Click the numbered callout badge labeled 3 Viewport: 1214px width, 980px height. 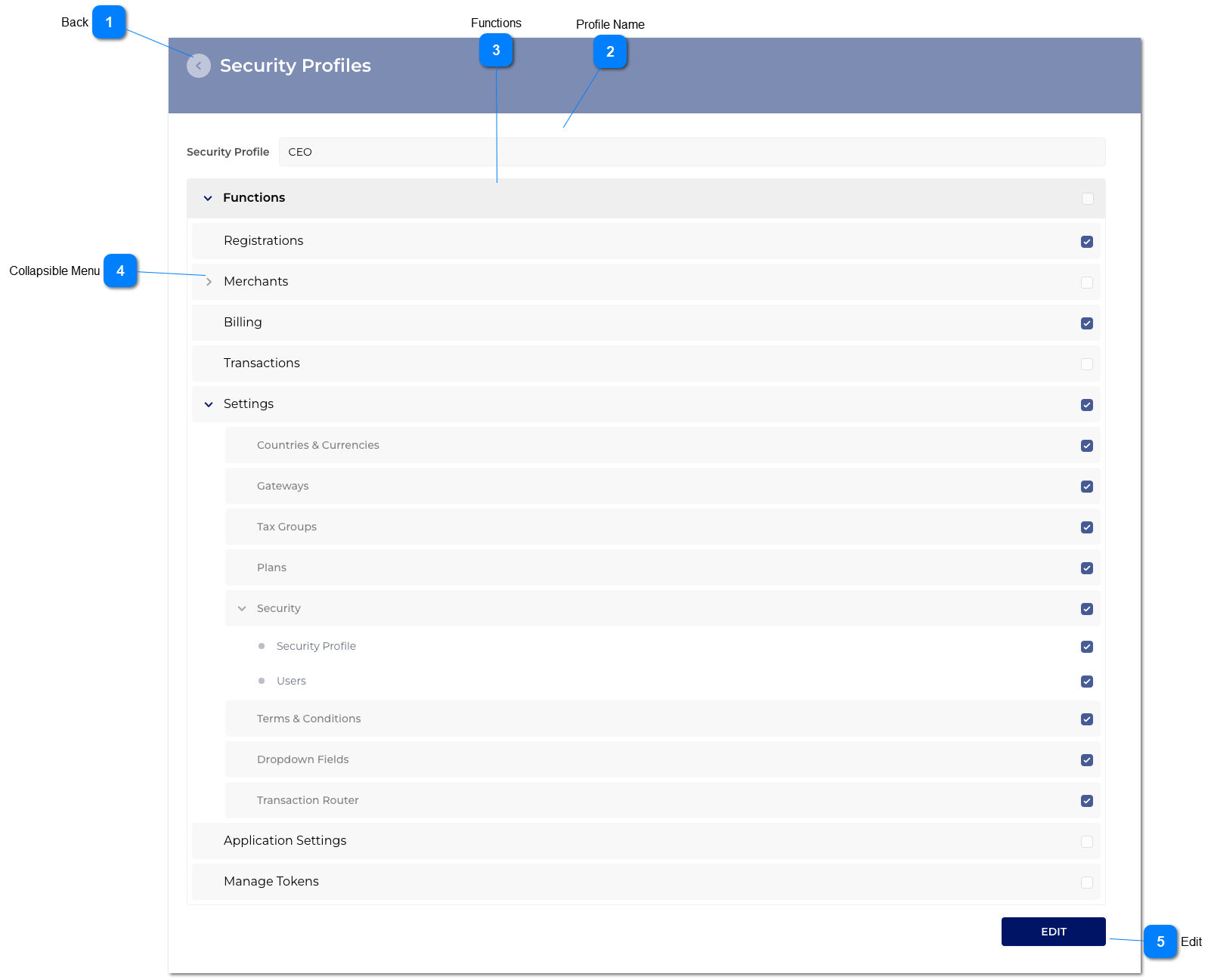pos(497,50)
